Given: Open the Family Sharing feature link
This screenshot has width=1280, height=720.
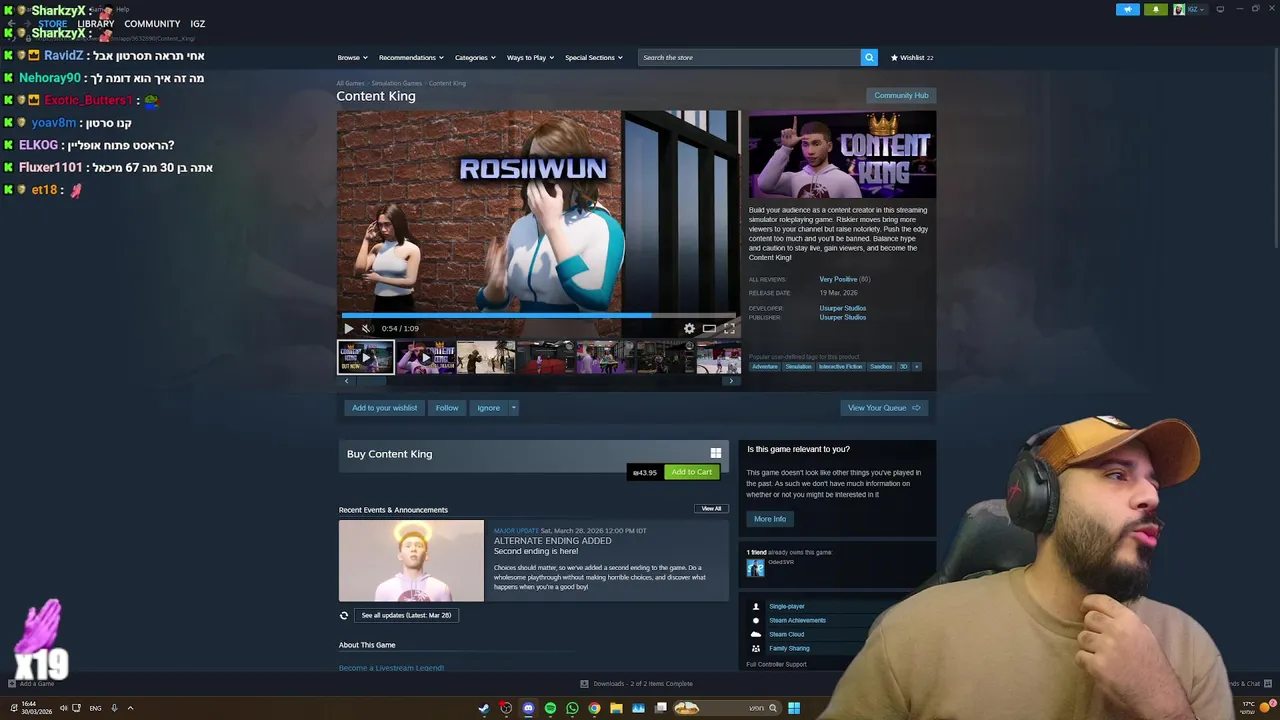Looking at the screenshot, I should pyautogui.click(x=789, y=648).
